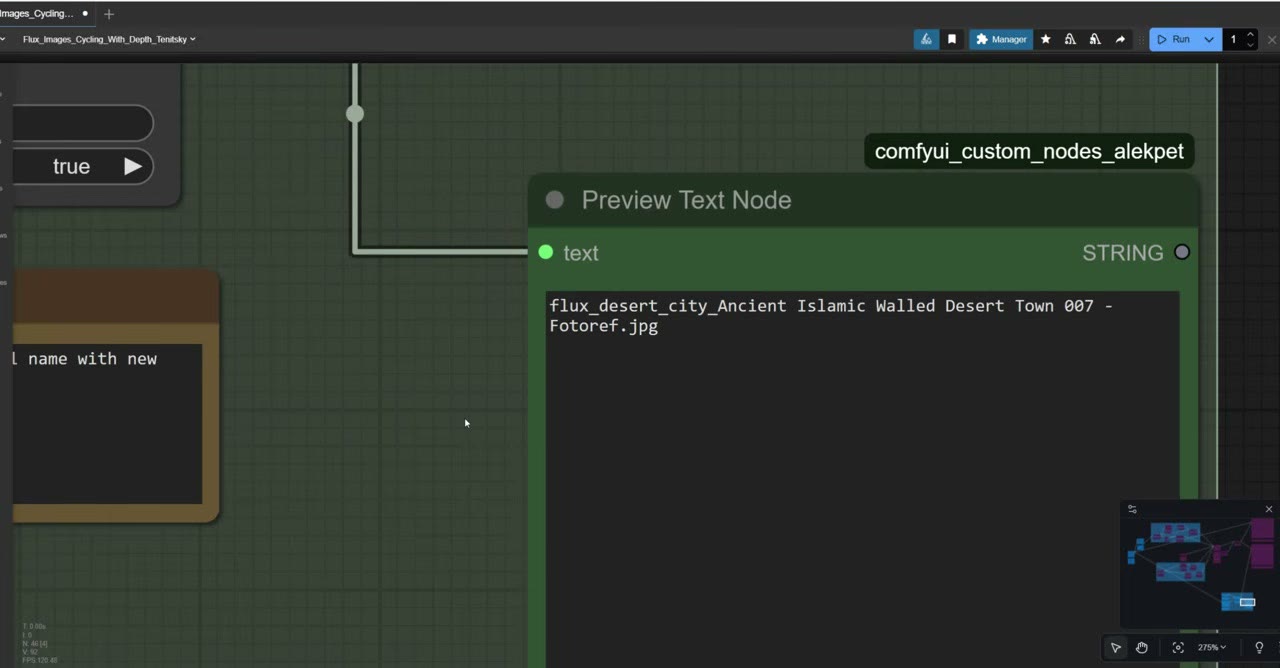Viewport: 1280px width, 668px height.
Task: Click the bookmark icon in top toolbar
Action: [x=952, y=39]
